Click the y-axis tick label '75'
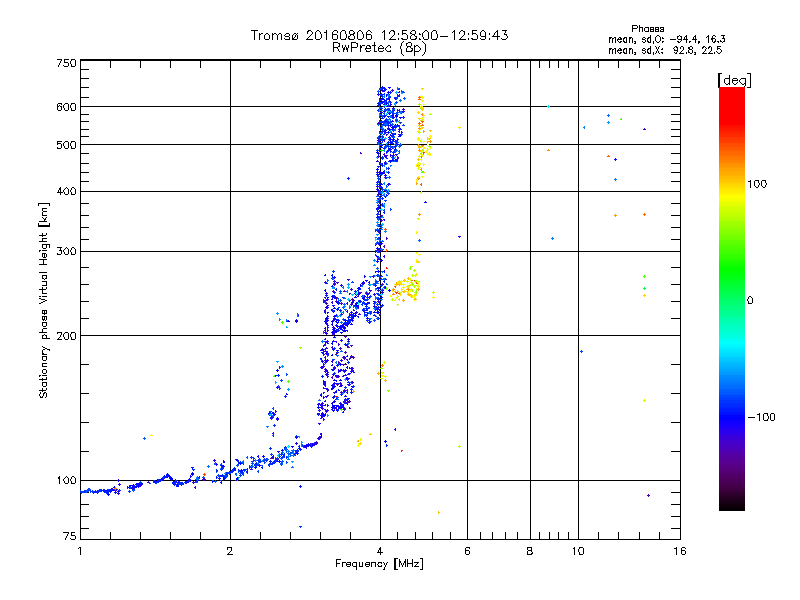 coord(70,536)
